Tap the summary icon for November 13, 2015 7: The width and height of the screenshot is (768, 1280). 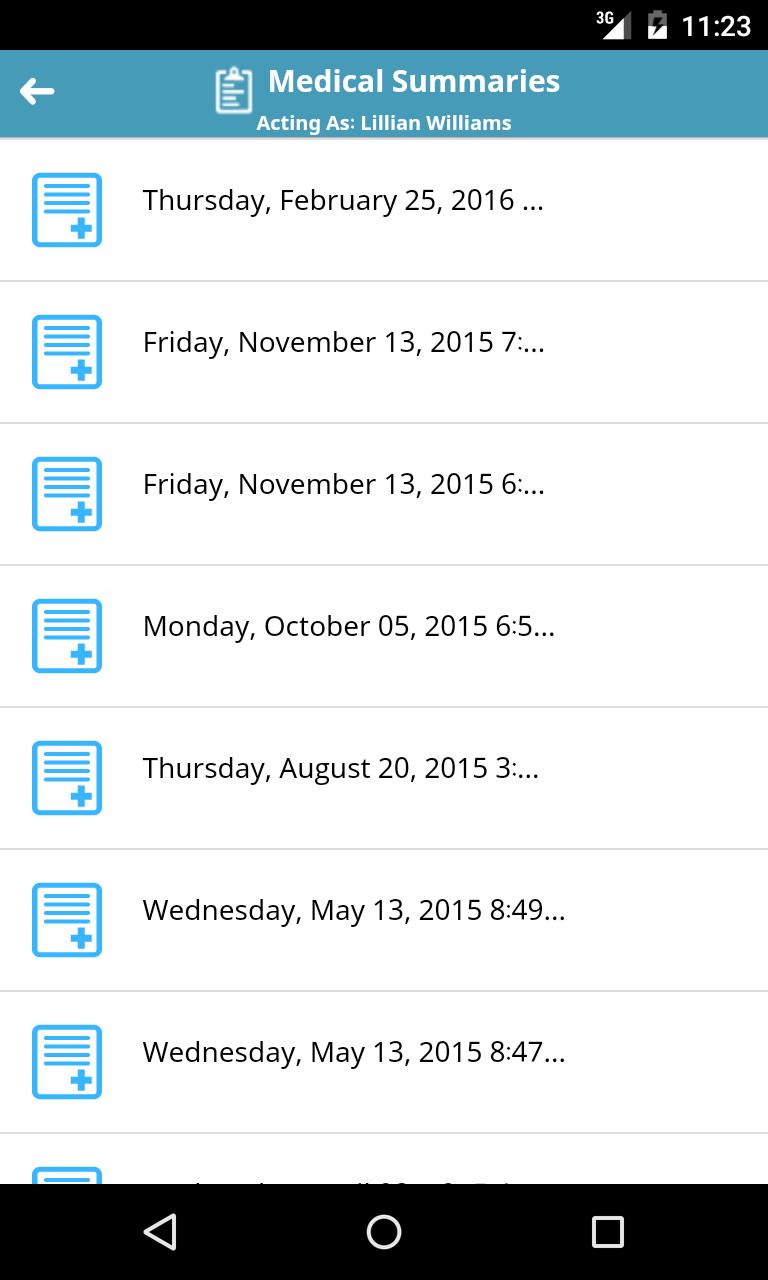(x=67, y=352)
